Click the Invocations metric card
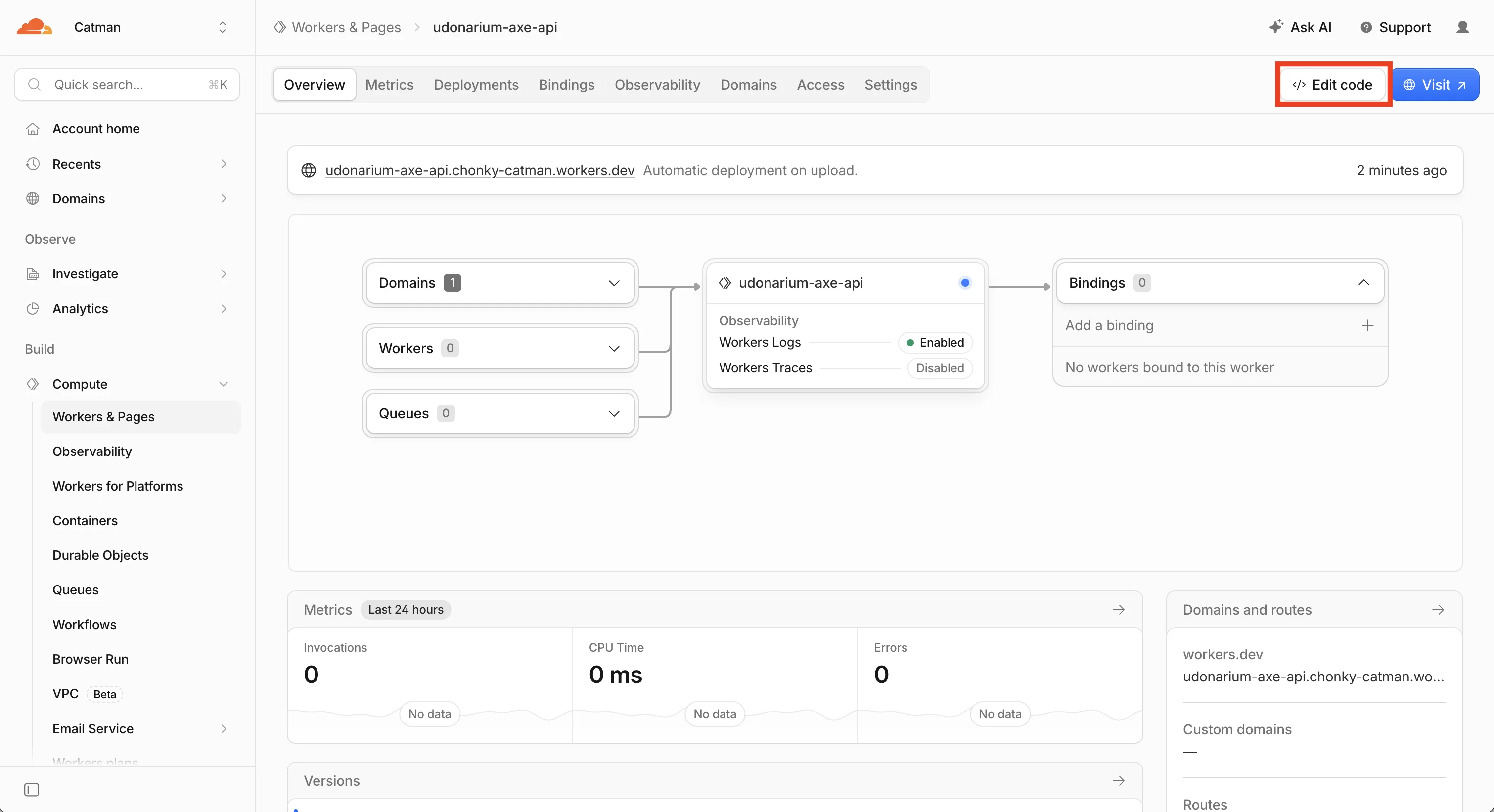1494x812 pixels. point(430,685)
